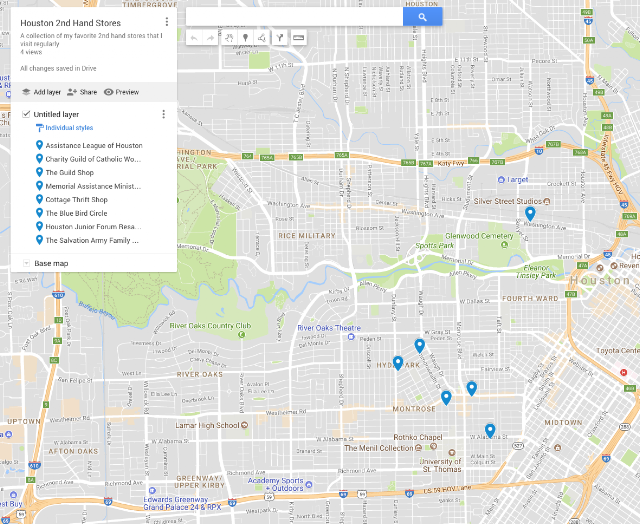Select Houston Junior Forum Resa... item
The width and height of the screenshot is (640, 524).
(93, 226)
